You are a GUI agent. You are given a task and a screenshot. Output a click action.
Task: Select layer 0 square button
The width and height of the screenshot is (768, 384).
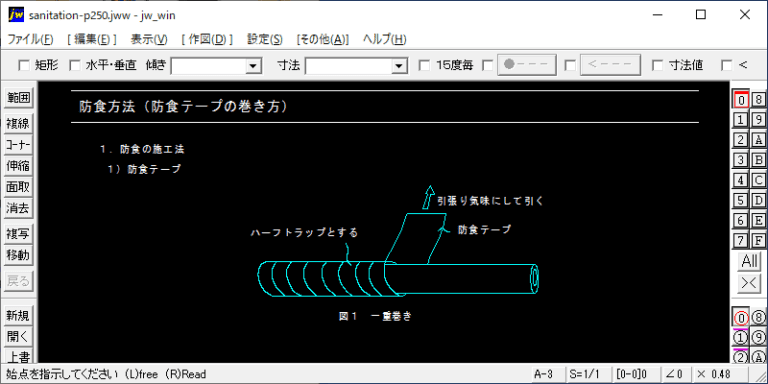pyautogui.click(x=741, y=99)
